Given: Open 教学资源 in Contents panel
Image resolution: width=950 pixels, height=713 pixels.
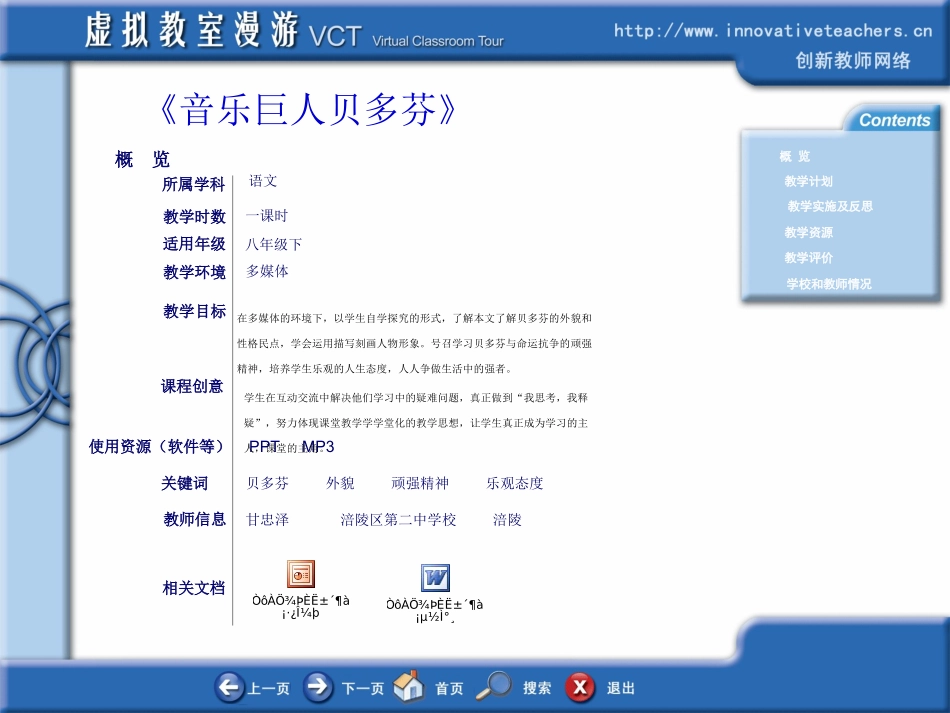Looking at the screenshot, I should [808, 232].
